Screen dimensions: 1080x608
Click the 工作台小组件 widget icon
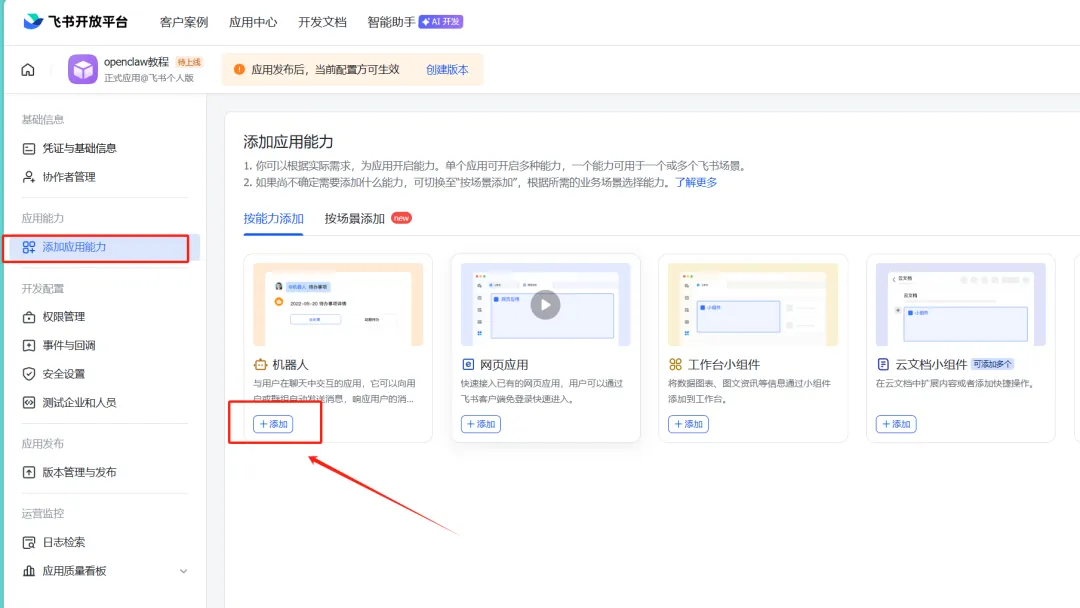676,364
